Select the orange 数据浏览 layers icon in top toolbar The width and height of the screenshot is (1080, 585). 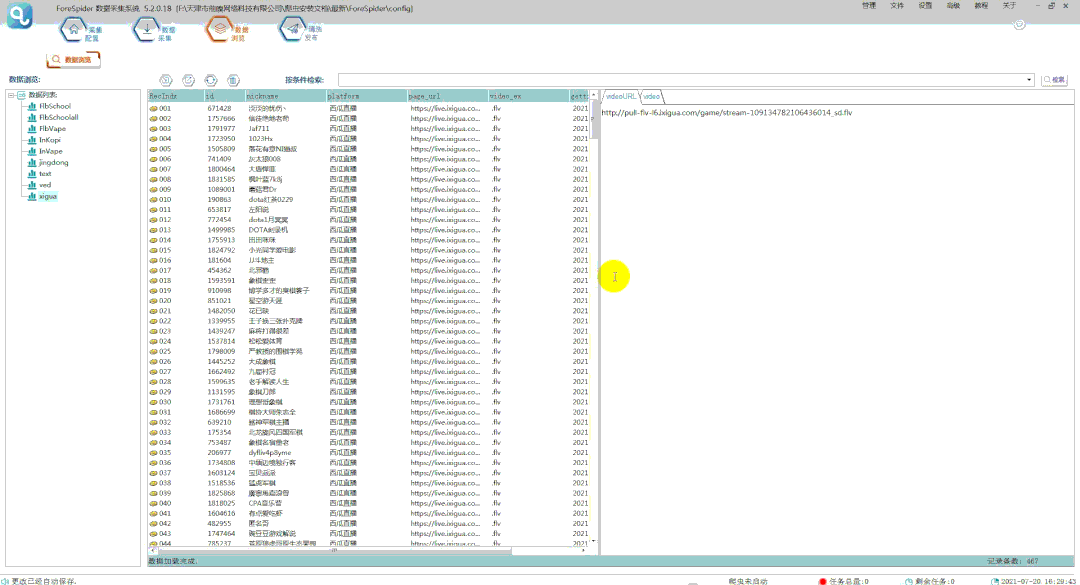click(220, 30)
